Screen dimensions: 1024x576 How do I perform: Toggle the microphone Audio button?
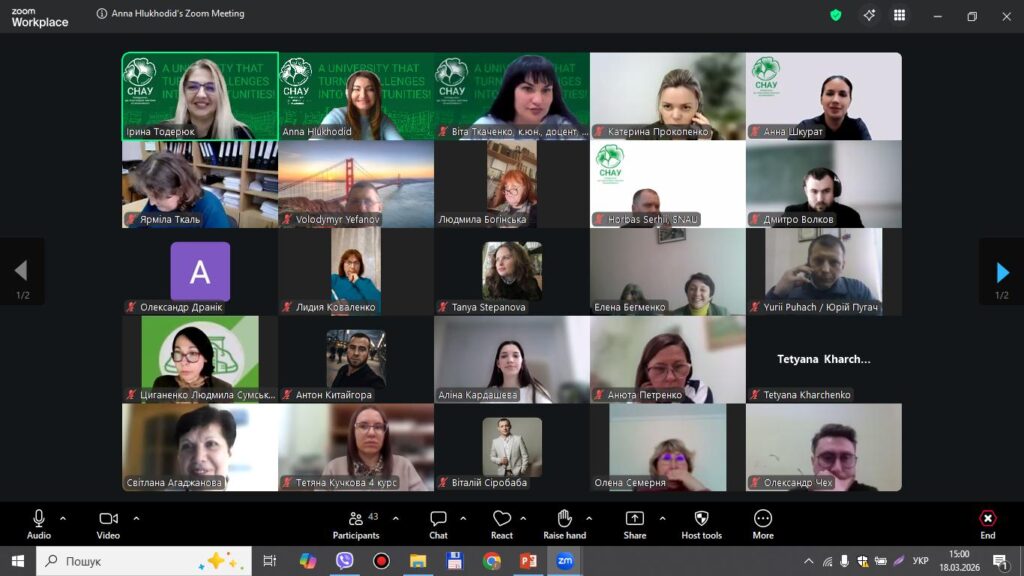(39, 524)
